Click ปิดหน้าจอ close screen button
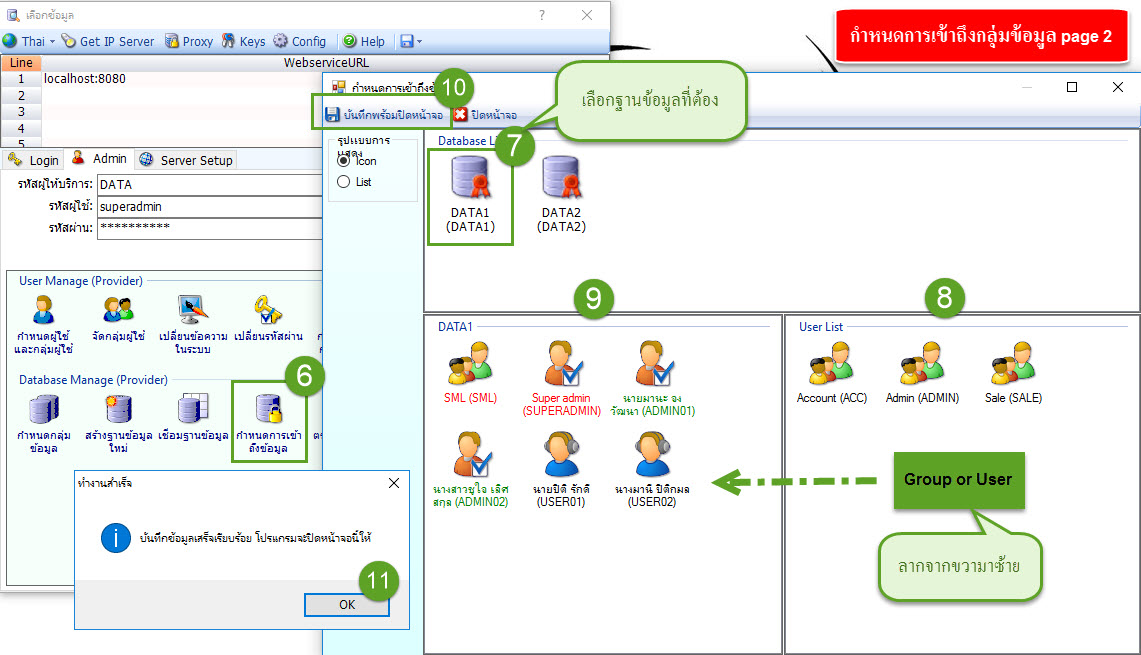 pyautogui.click(x=485, y=115)
